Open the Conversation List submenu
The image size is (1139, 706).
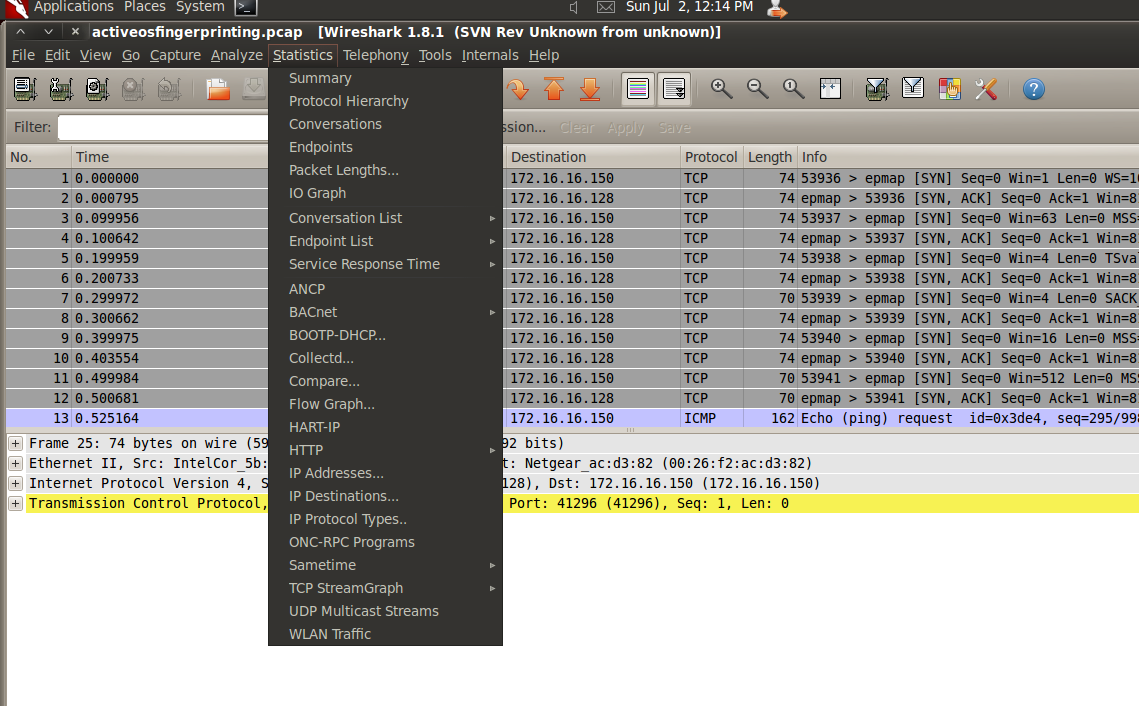385,218
